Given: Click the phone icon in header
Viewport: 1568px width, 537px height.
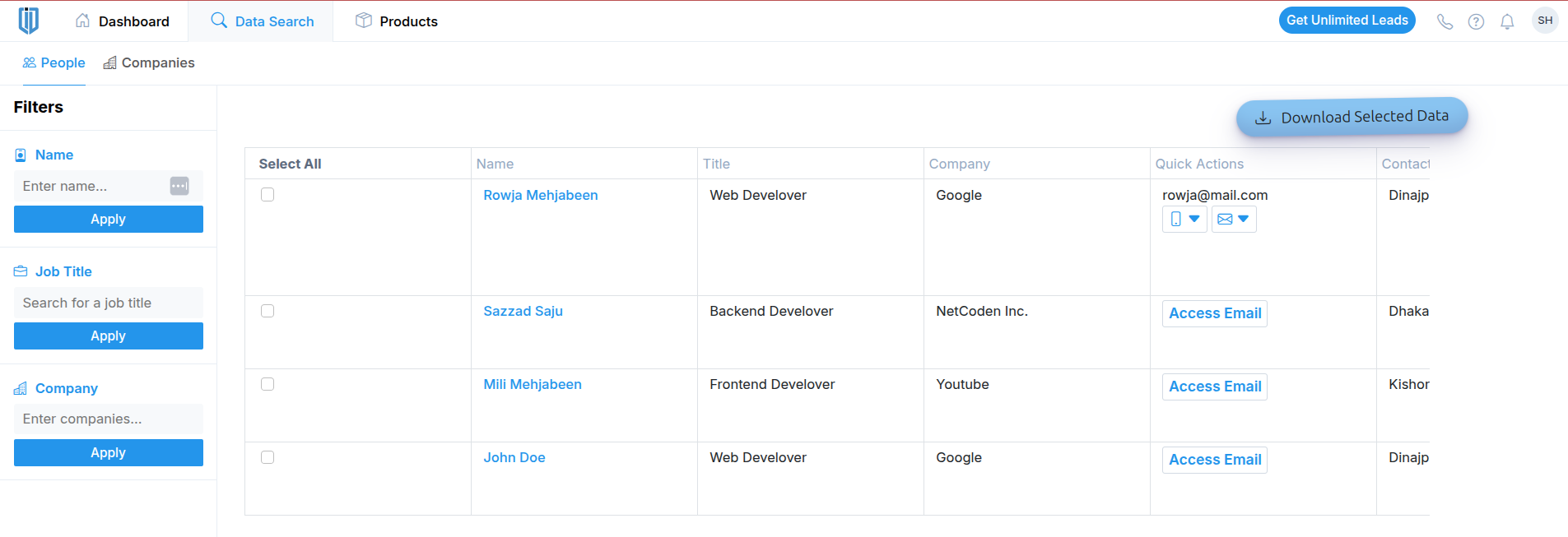Looking at the screenshot, I should (x=1445, y=21).
